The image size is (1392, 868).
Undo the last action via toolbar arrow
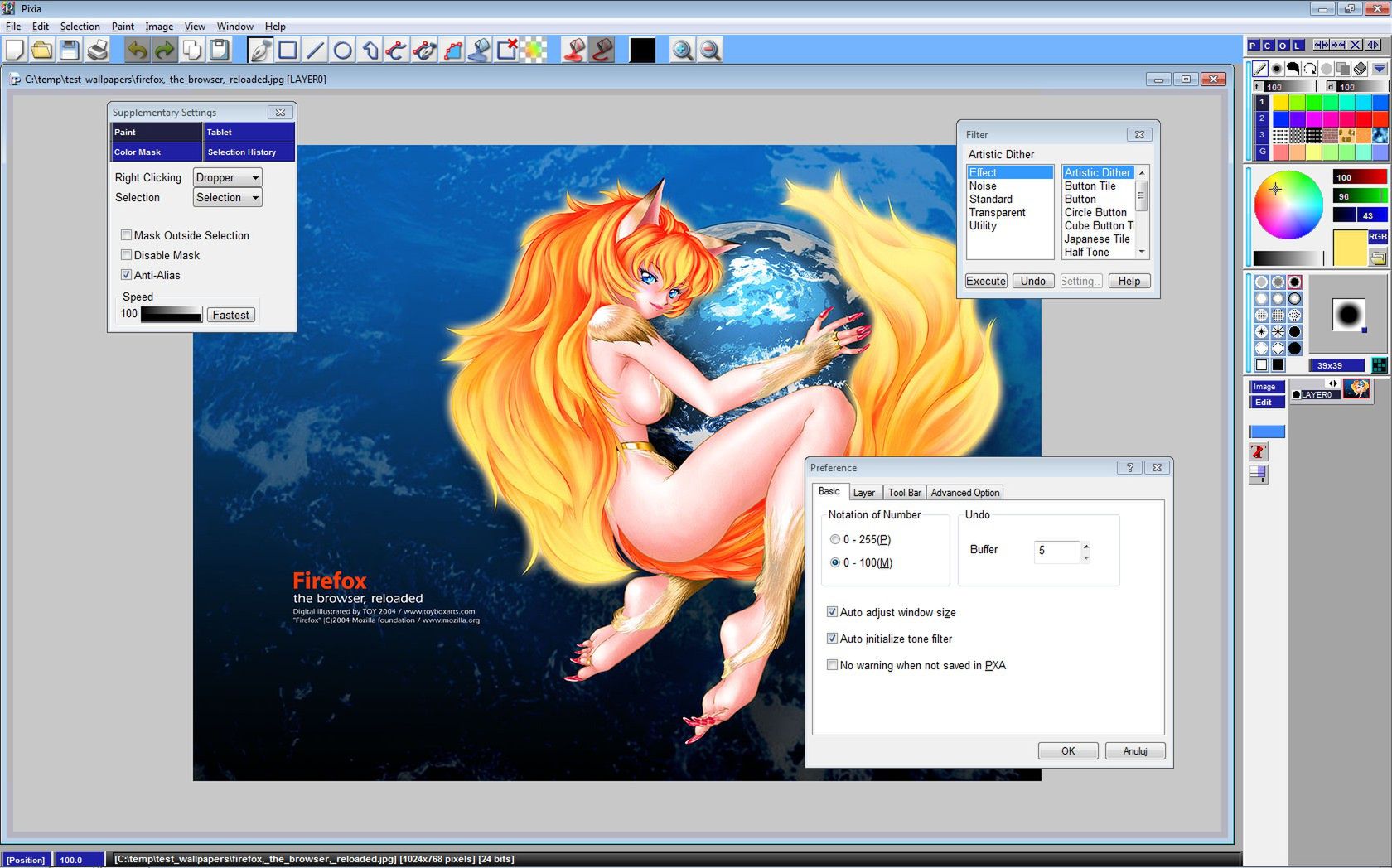138,51
